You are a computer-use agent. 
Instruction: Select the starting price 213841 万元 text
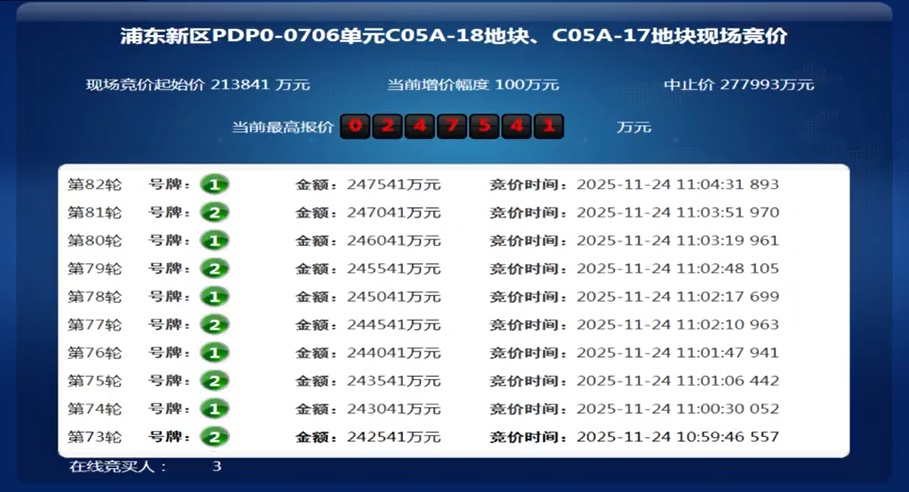pos(198,85)
